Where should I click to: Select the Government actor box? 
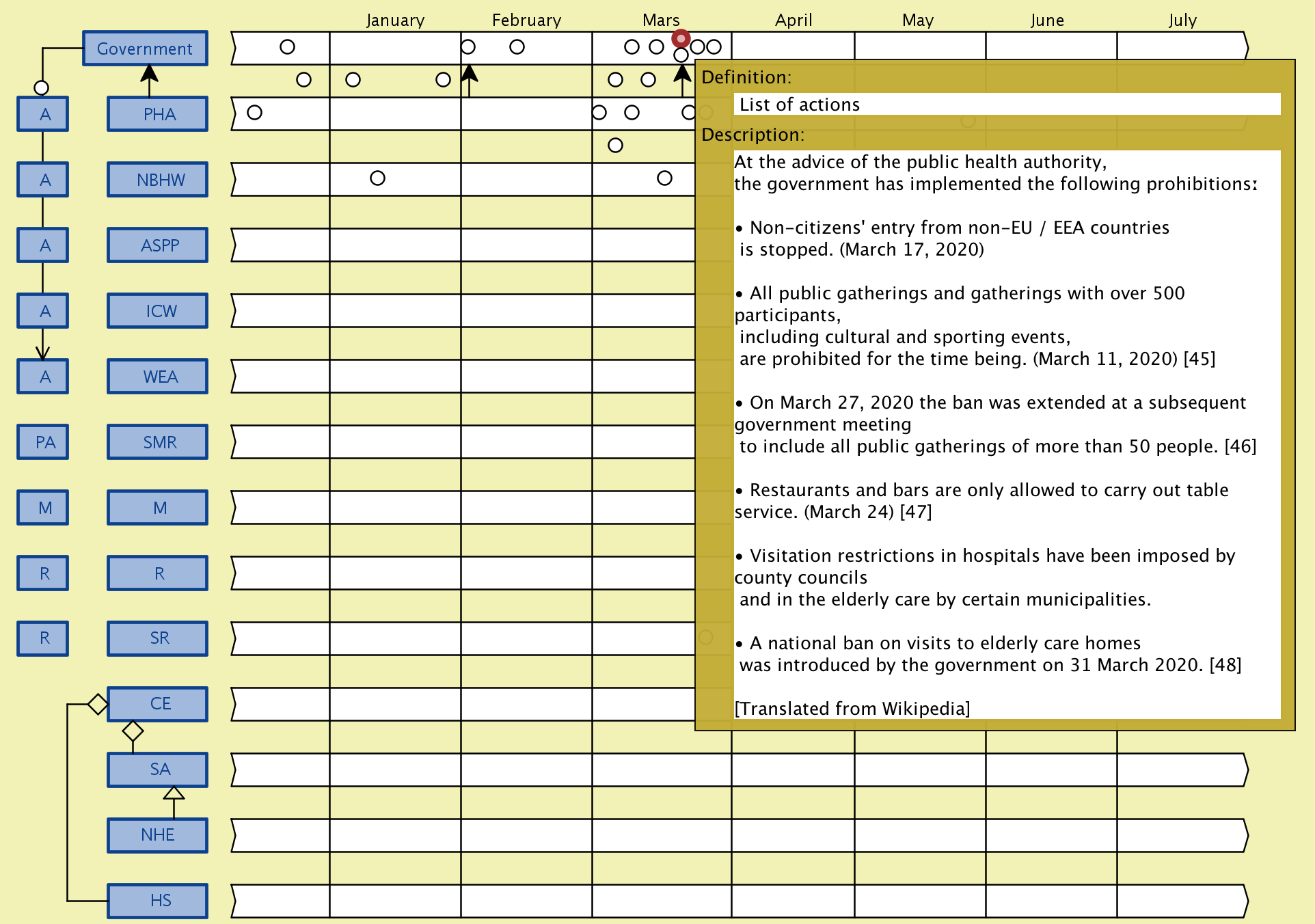pyautogui.click(x=145, y=49)
